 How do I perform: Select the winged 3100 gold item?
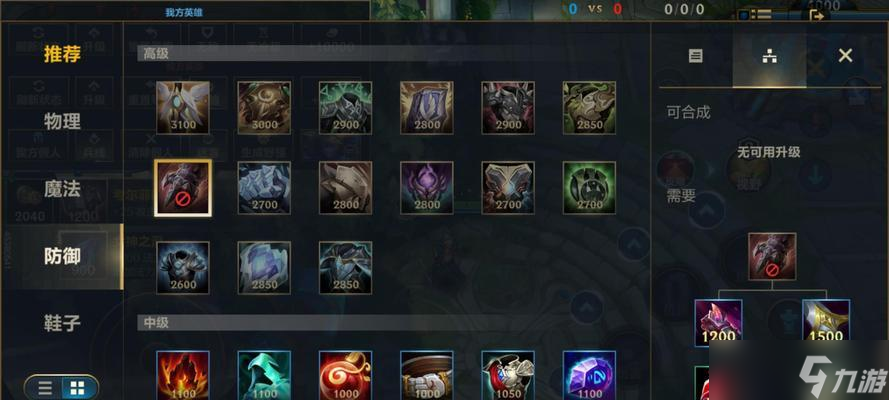183,108
